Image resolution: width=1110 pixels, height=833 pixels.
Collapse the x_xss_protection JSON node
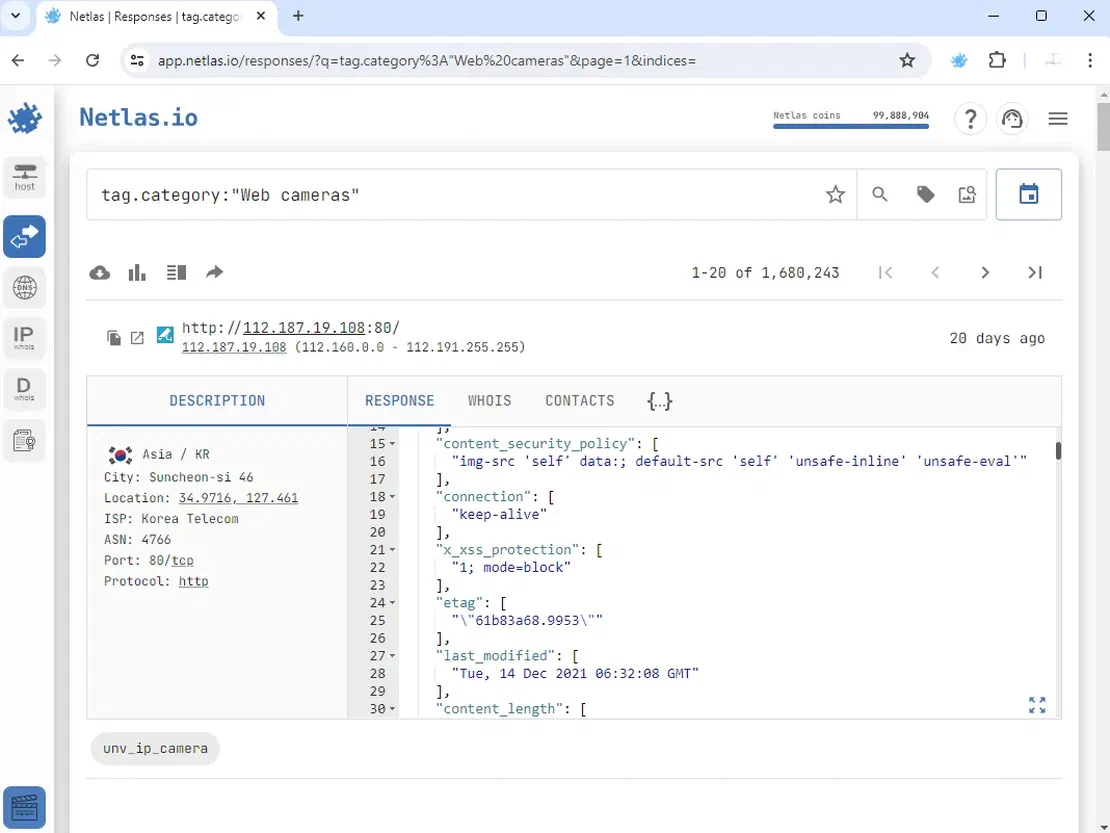tap(393, 550)
